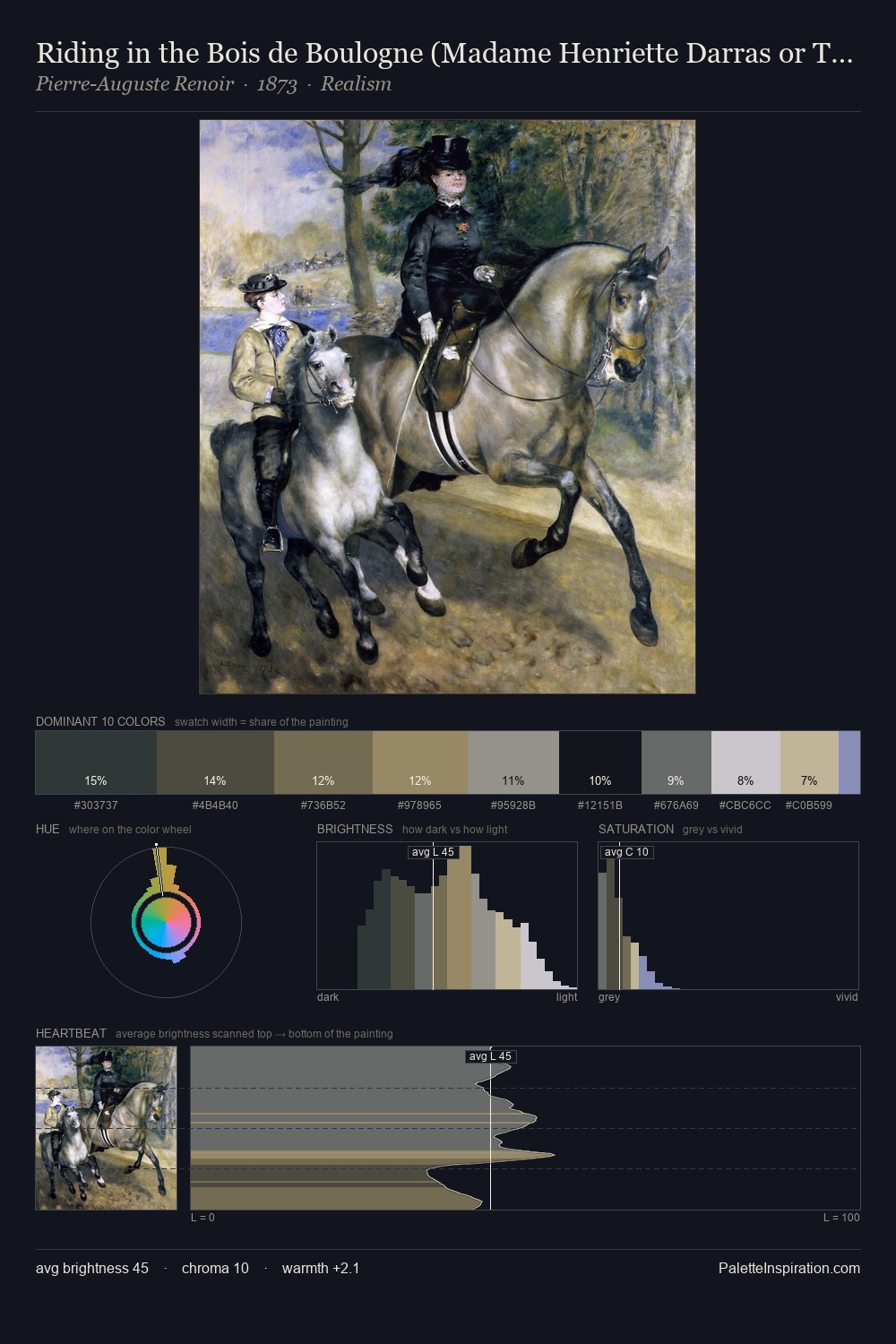Click 'grey vs vivid' caption
The image size is (896, 1344).
tap(712, 830)
